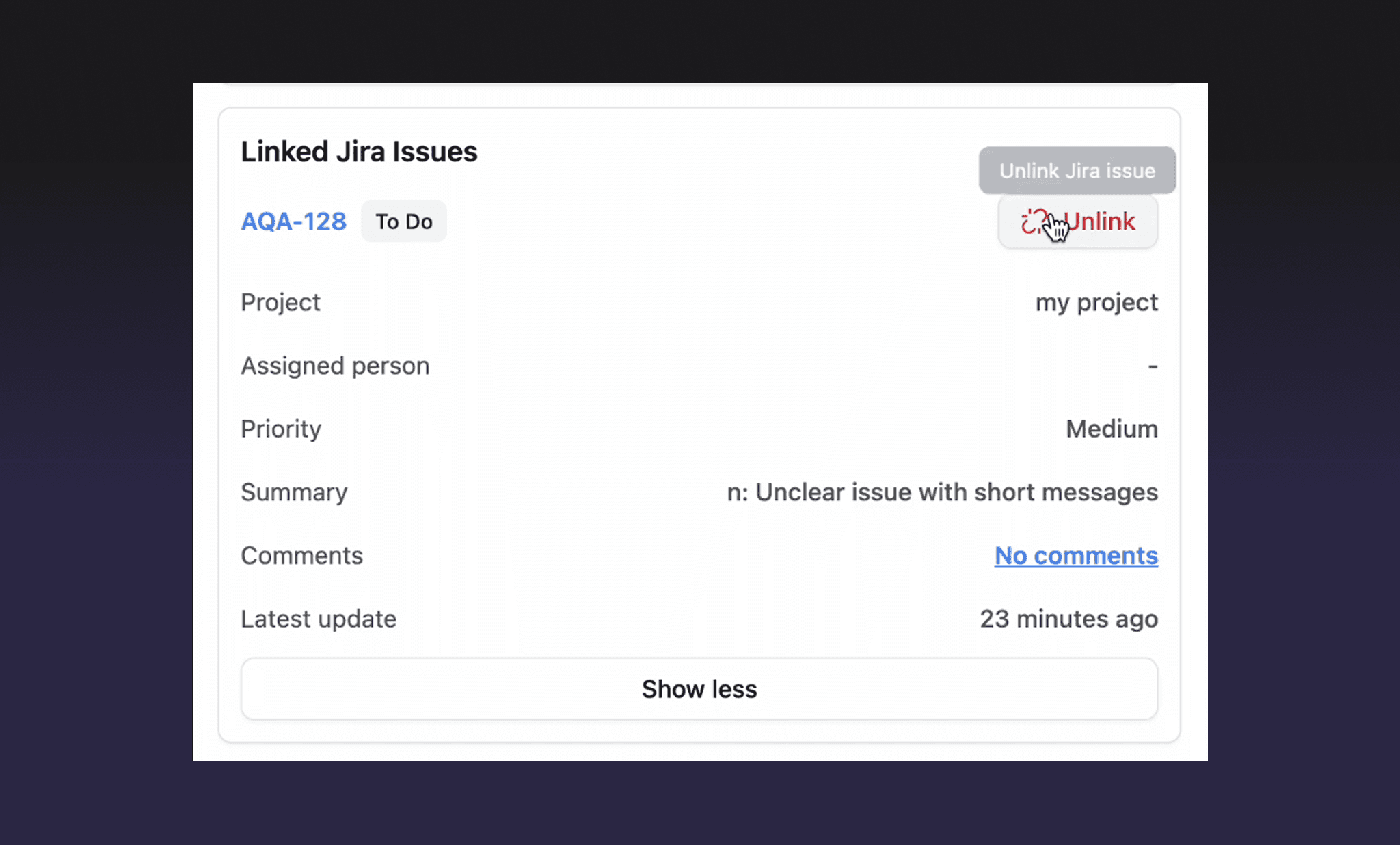Click the Project row label
Image resolution: width=1400 pixels, height=845 pixels.
click(x=280, y=301)
